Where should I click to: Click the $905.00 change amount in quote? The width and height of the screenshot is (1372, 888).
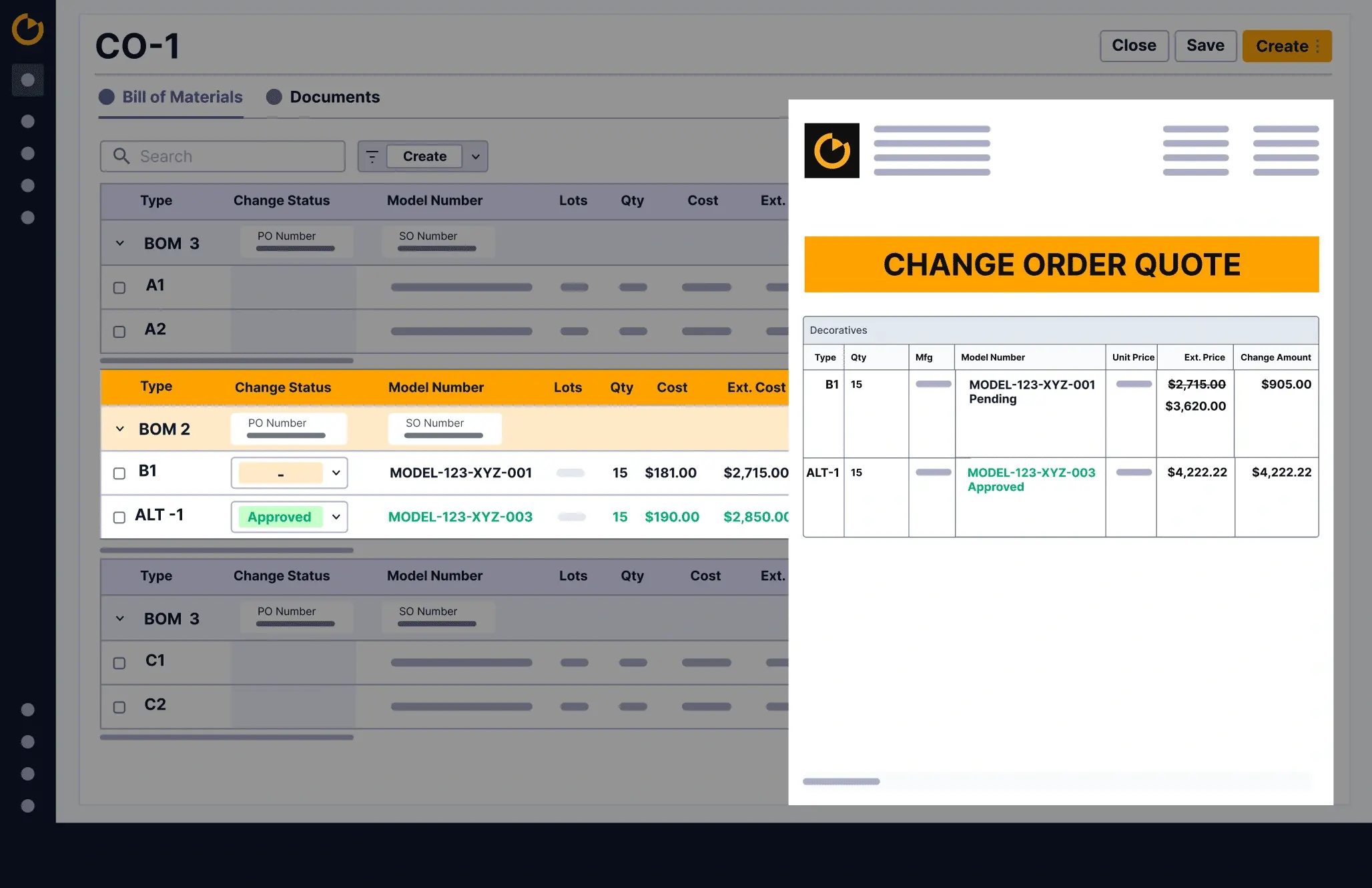(1286, 384)
